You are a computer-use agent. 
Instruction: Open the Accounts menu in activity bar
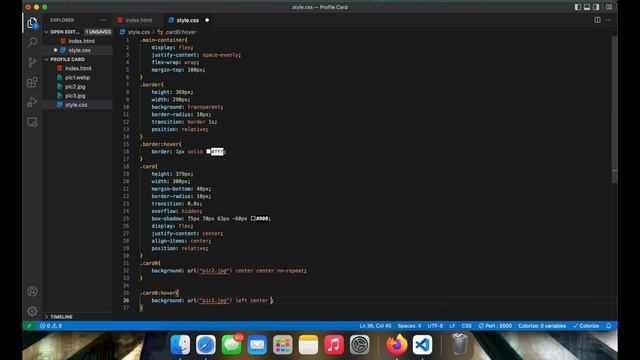click(x=32, y=291)
